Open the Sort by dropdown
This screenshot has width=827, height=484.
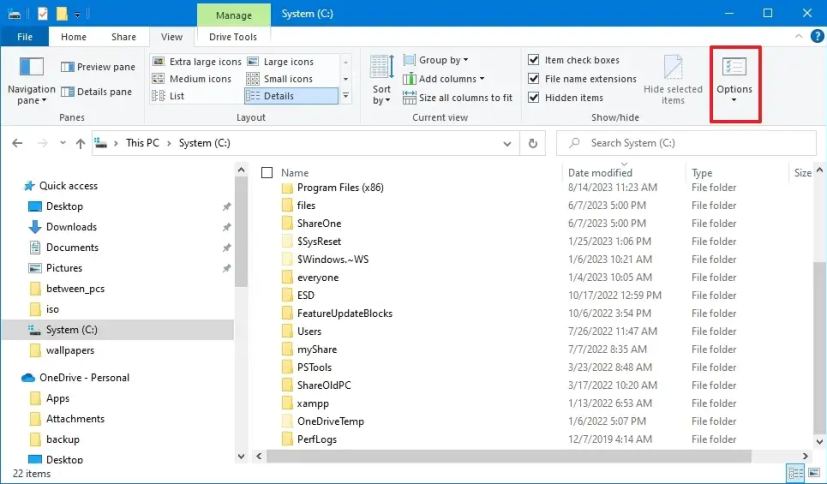(x=381, y=80)
